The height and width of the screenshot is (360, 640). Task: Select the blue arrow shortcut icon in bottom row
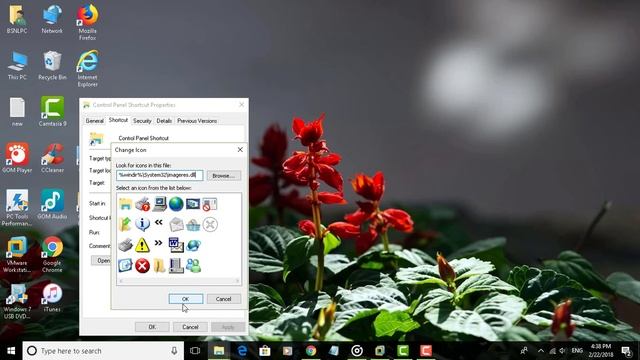point(125,266)
